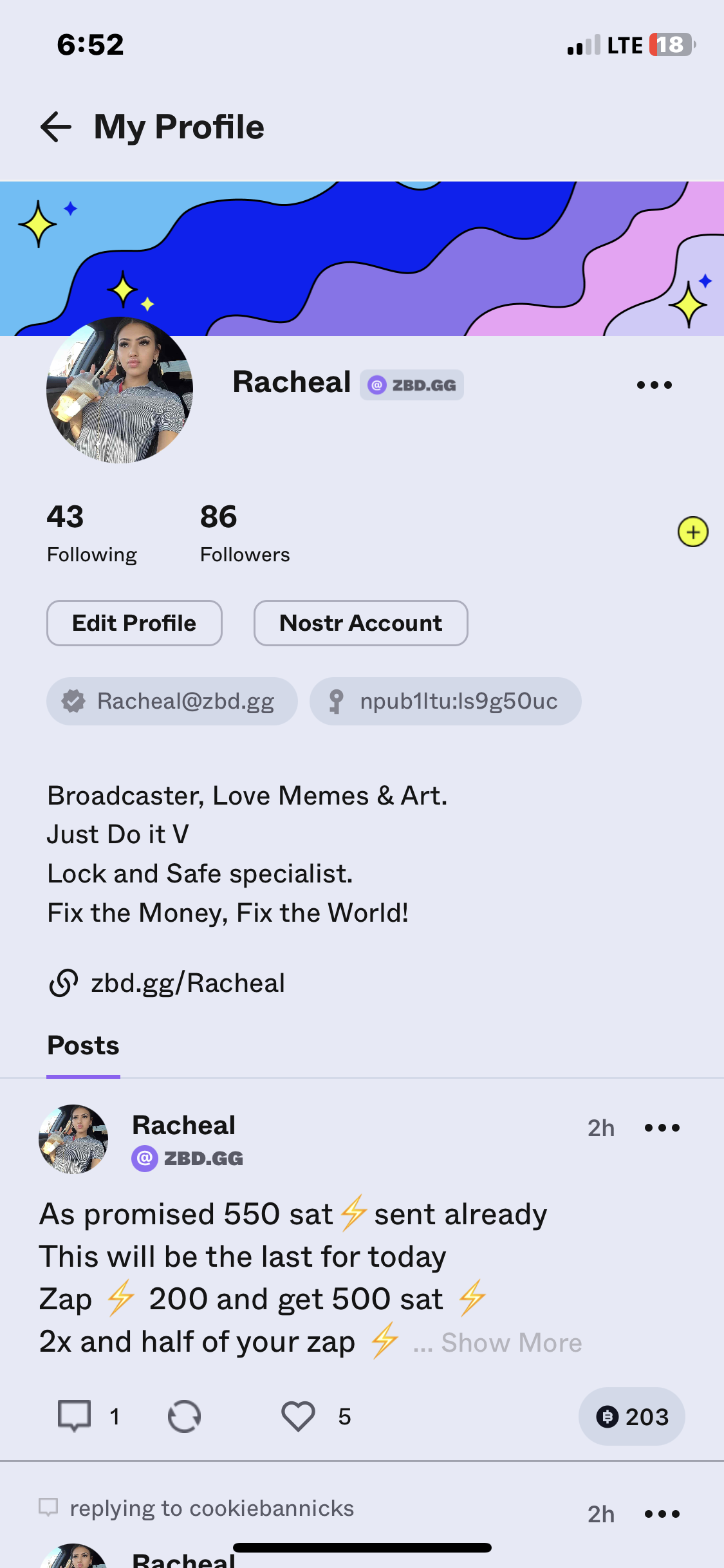Screen dimensions: 724x1568
Task: Tap the large profile picture
Action: 120,390
